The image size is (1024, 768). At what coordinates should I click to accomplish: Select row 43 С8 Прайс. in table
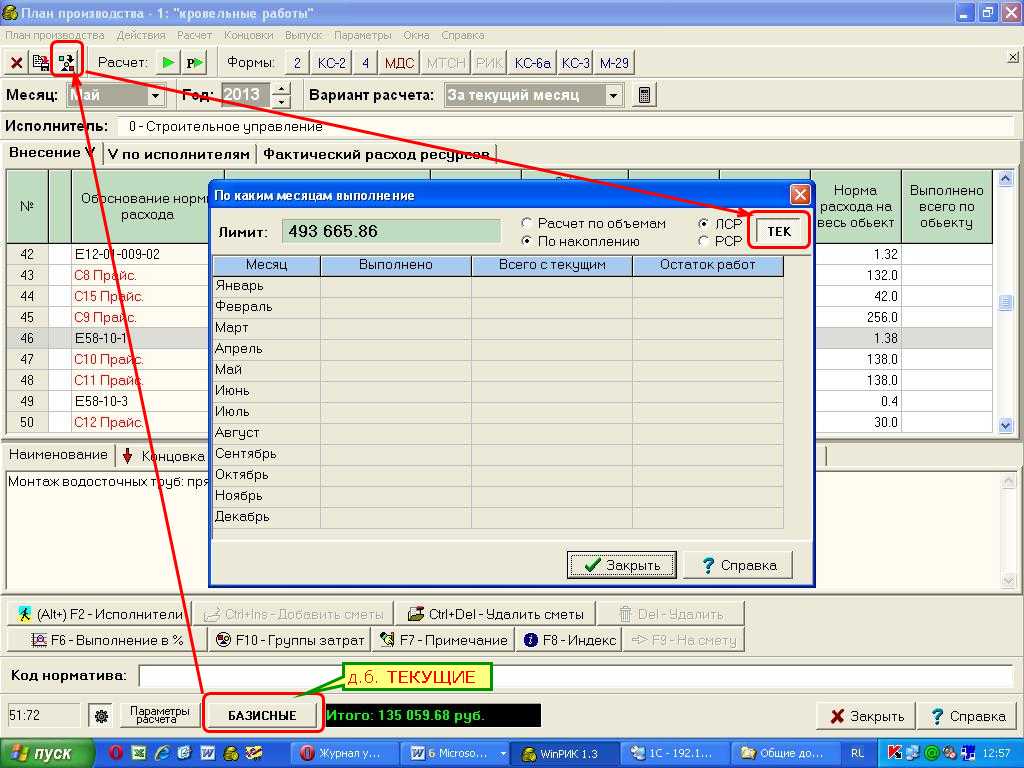(x=106, y=276)
